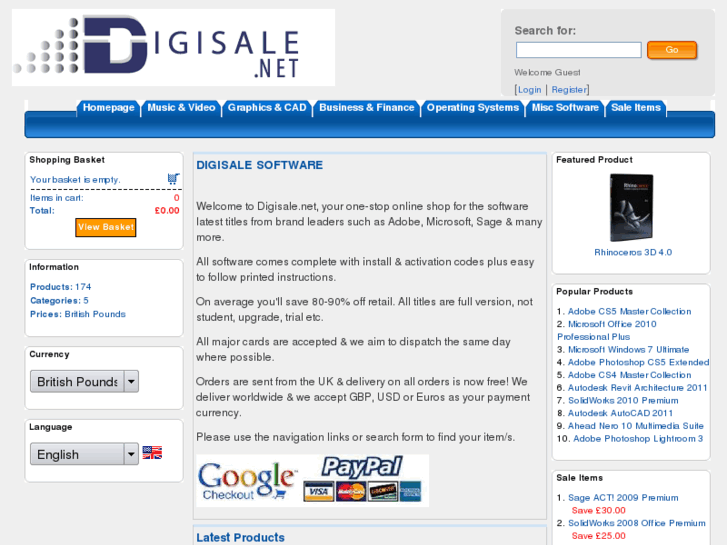
Task: Click the Visa card icon
Action: 319,491
